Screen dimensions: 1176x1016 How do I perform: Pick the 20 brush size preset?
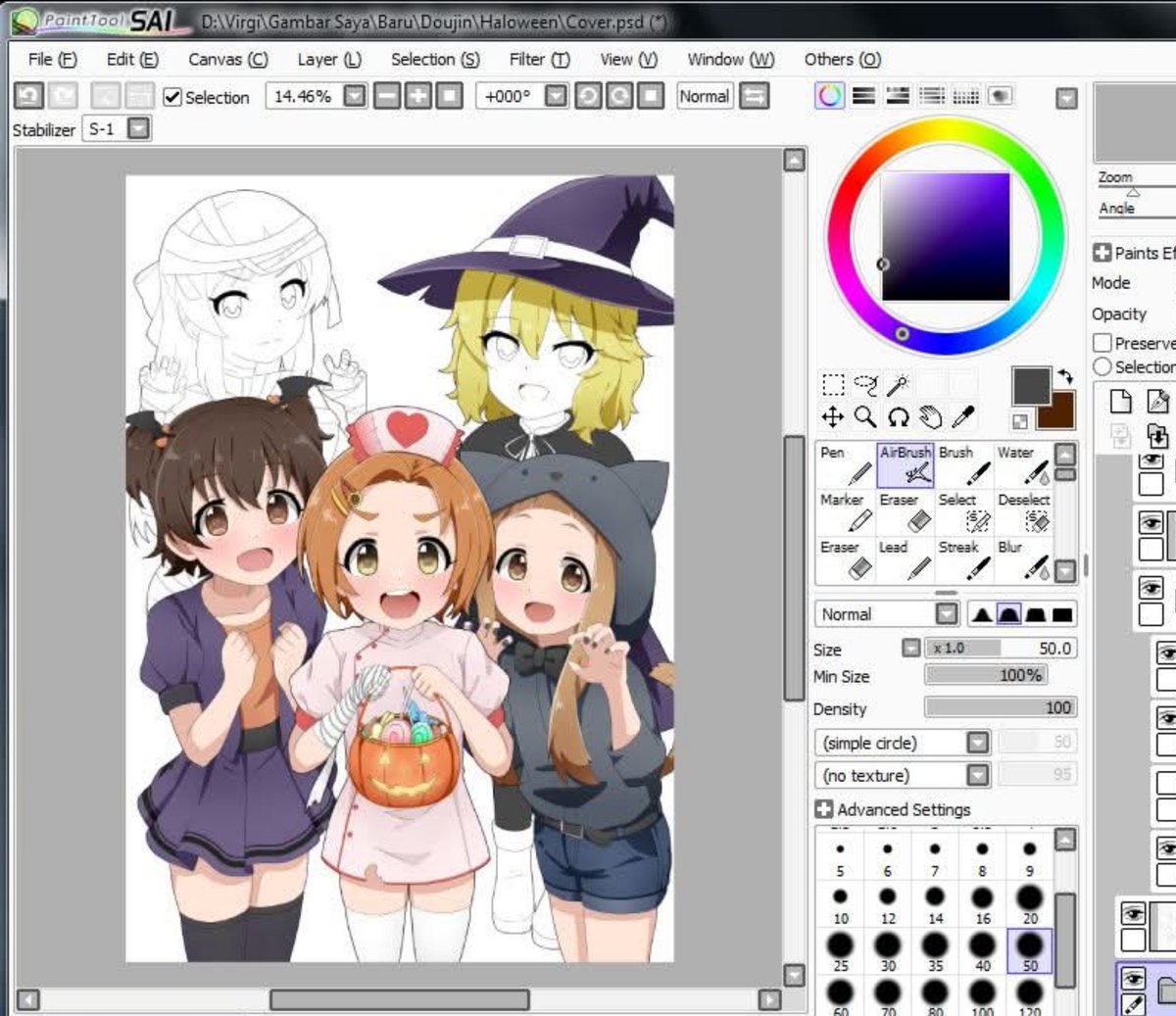click(x=1029, y=904)
